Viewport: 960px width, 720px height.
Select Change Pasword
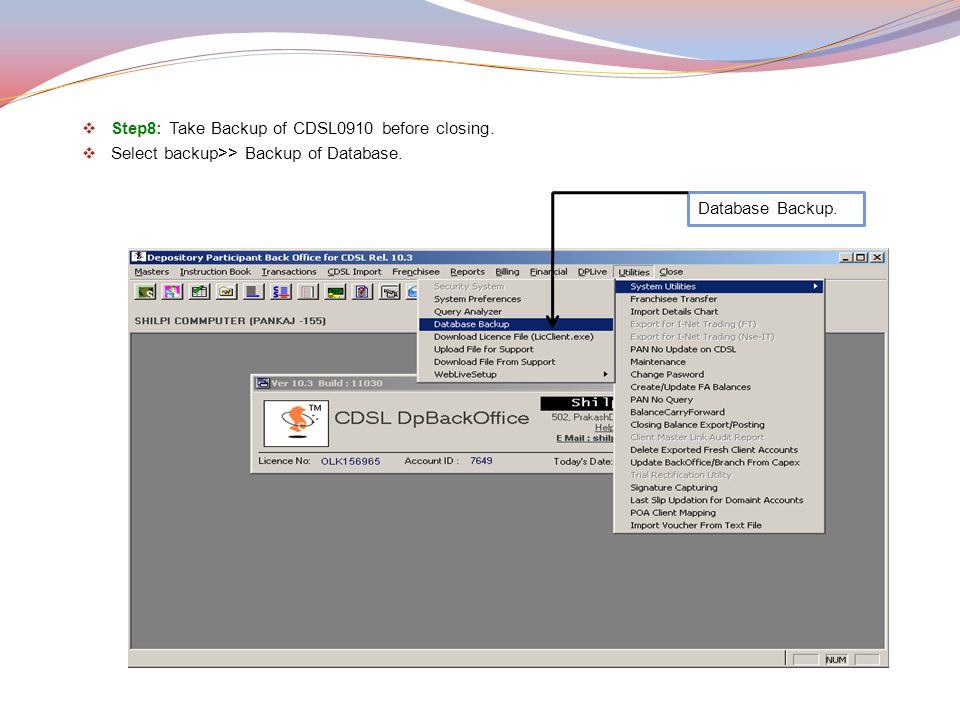[x=719, y=375]
